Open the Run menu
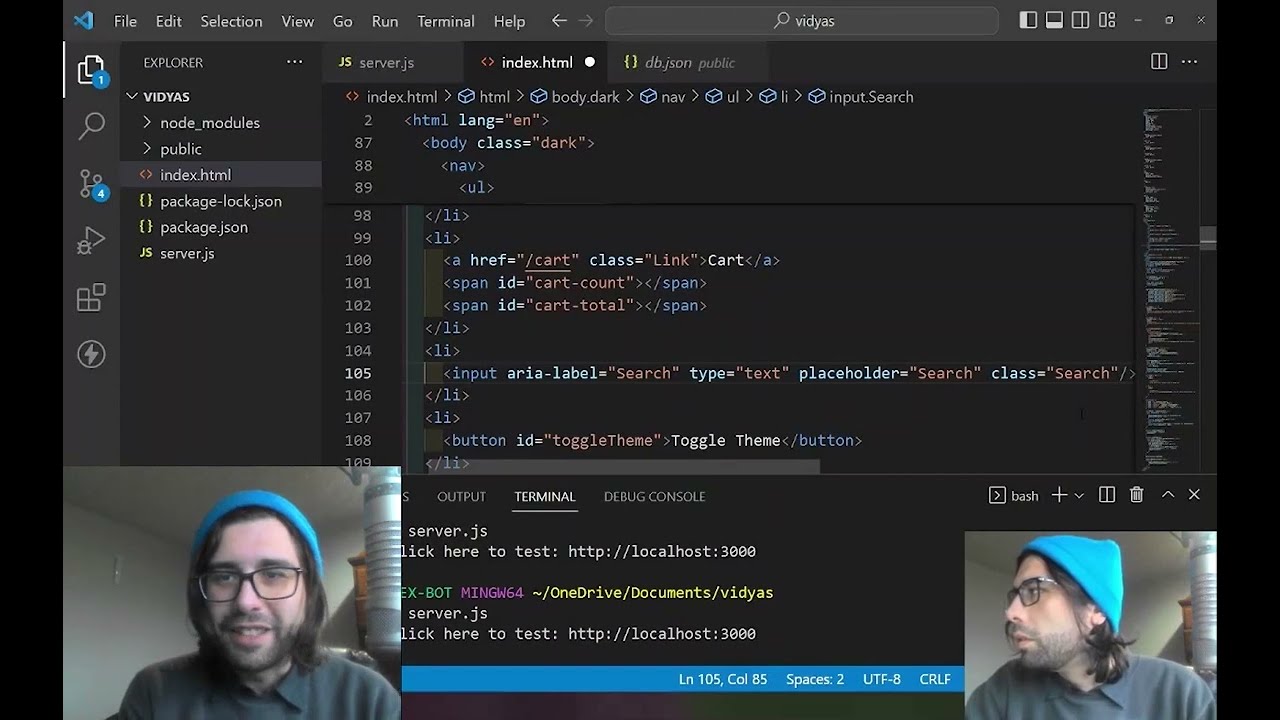 [x=385, y=21]
